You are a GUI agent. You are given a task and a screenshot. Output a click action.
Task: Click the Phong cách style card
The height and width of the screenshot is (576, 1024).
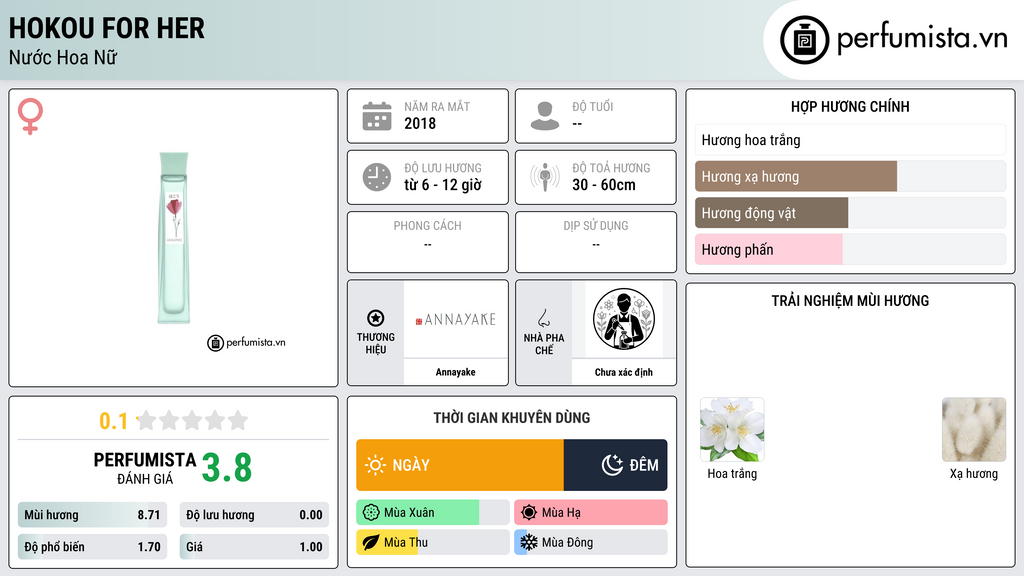428,242
